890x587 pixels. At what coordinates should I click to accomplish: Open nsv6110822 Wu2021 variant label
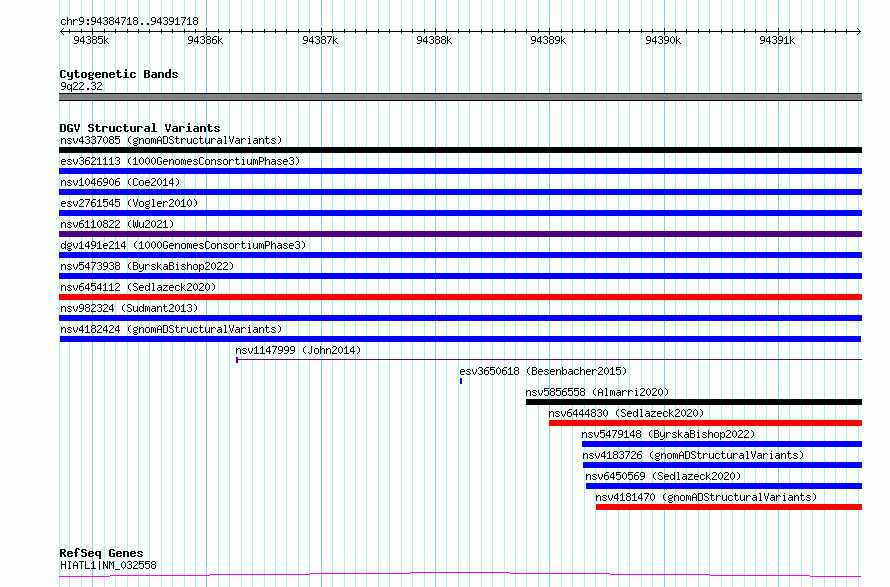(x=117, y=224)
